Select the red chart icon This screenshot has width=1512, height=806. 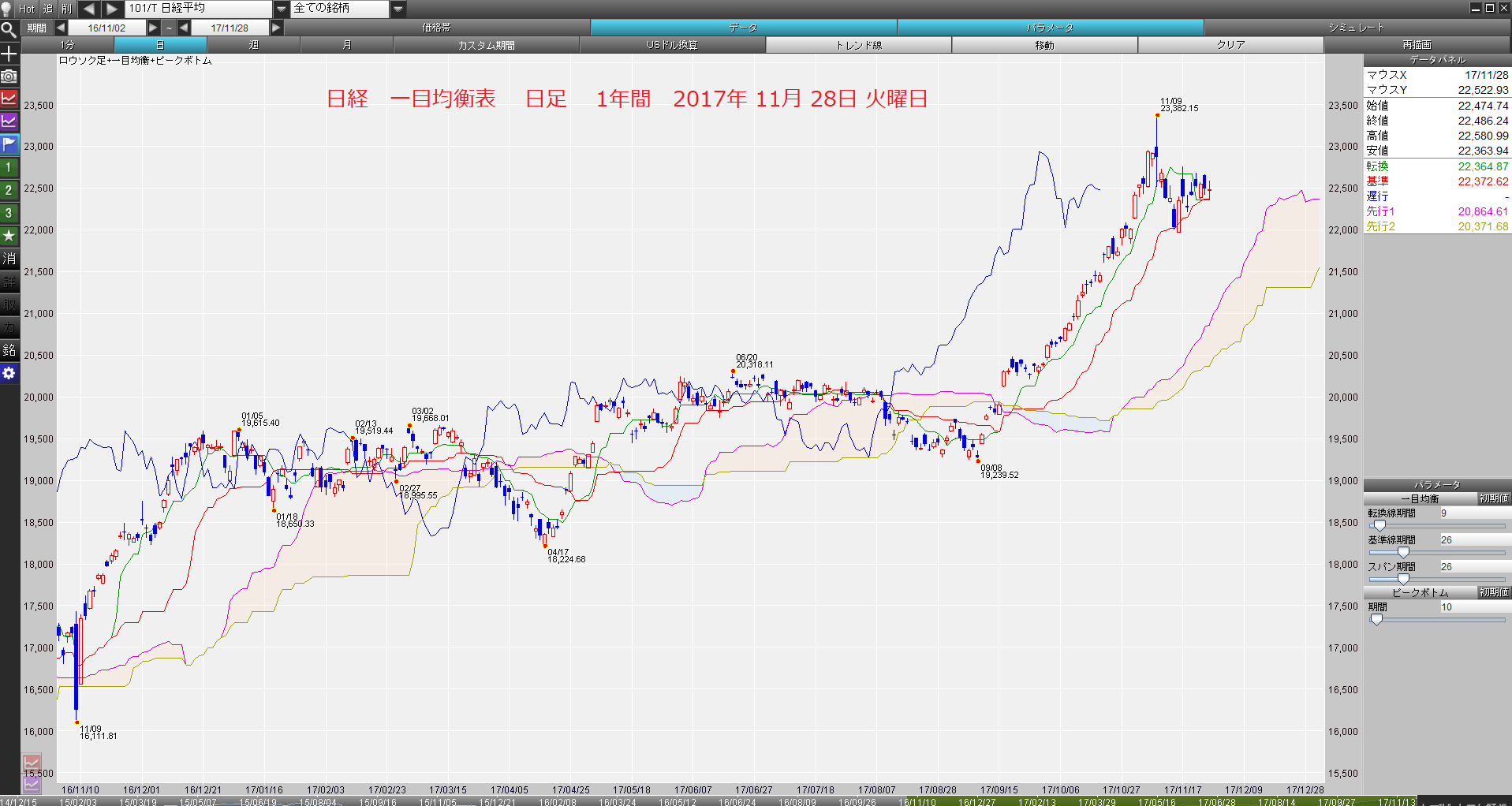point(9,99)
